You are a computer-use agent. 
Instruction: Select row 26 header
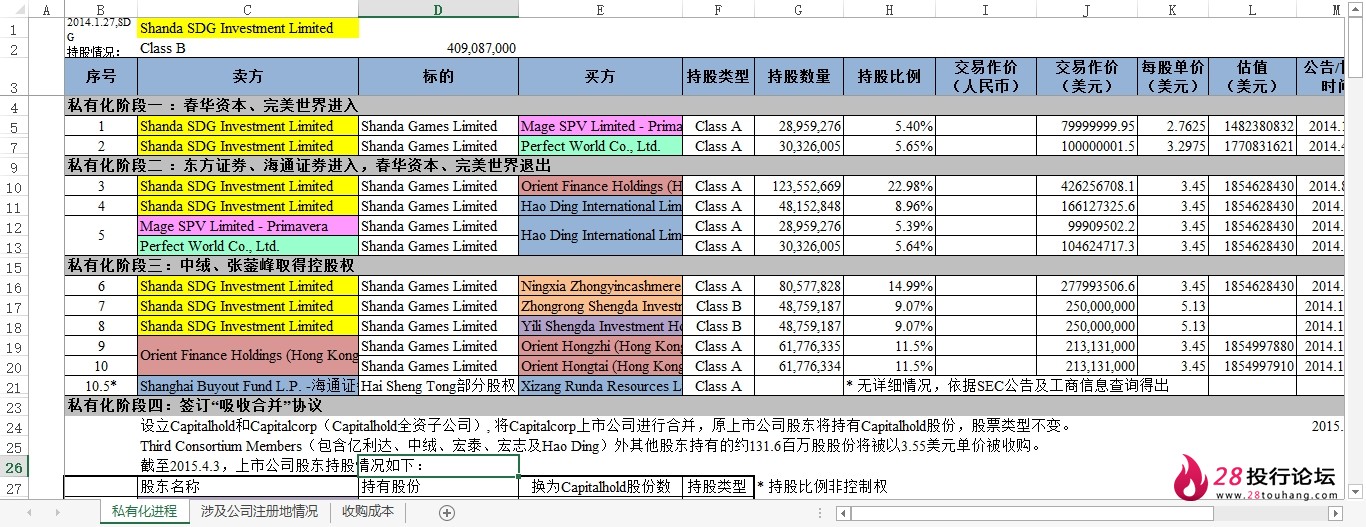(13, 467)
